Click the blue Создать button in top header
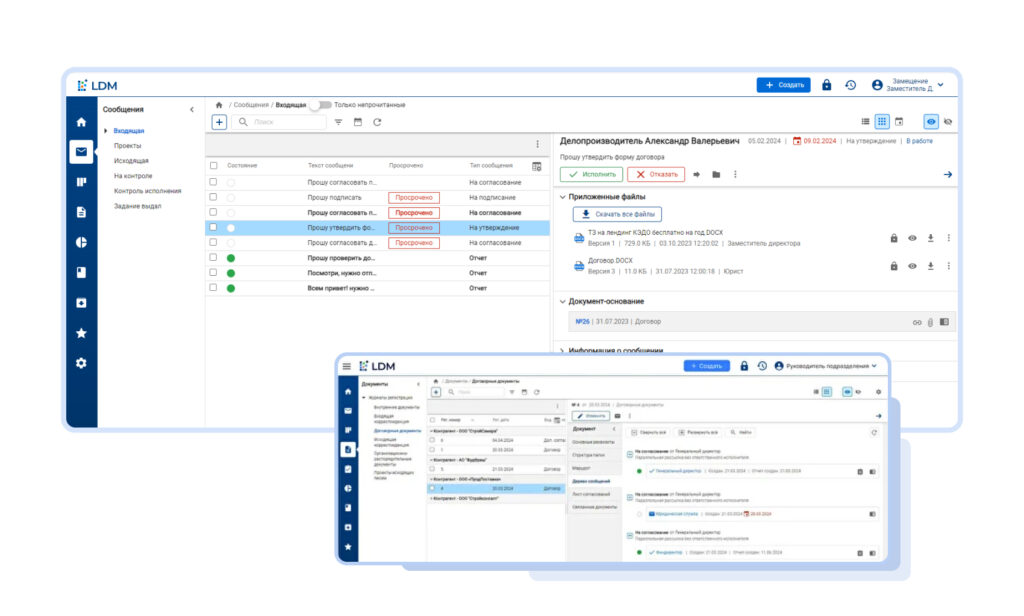This screenshot has width=1024, height=616. [x=783, y=85]
